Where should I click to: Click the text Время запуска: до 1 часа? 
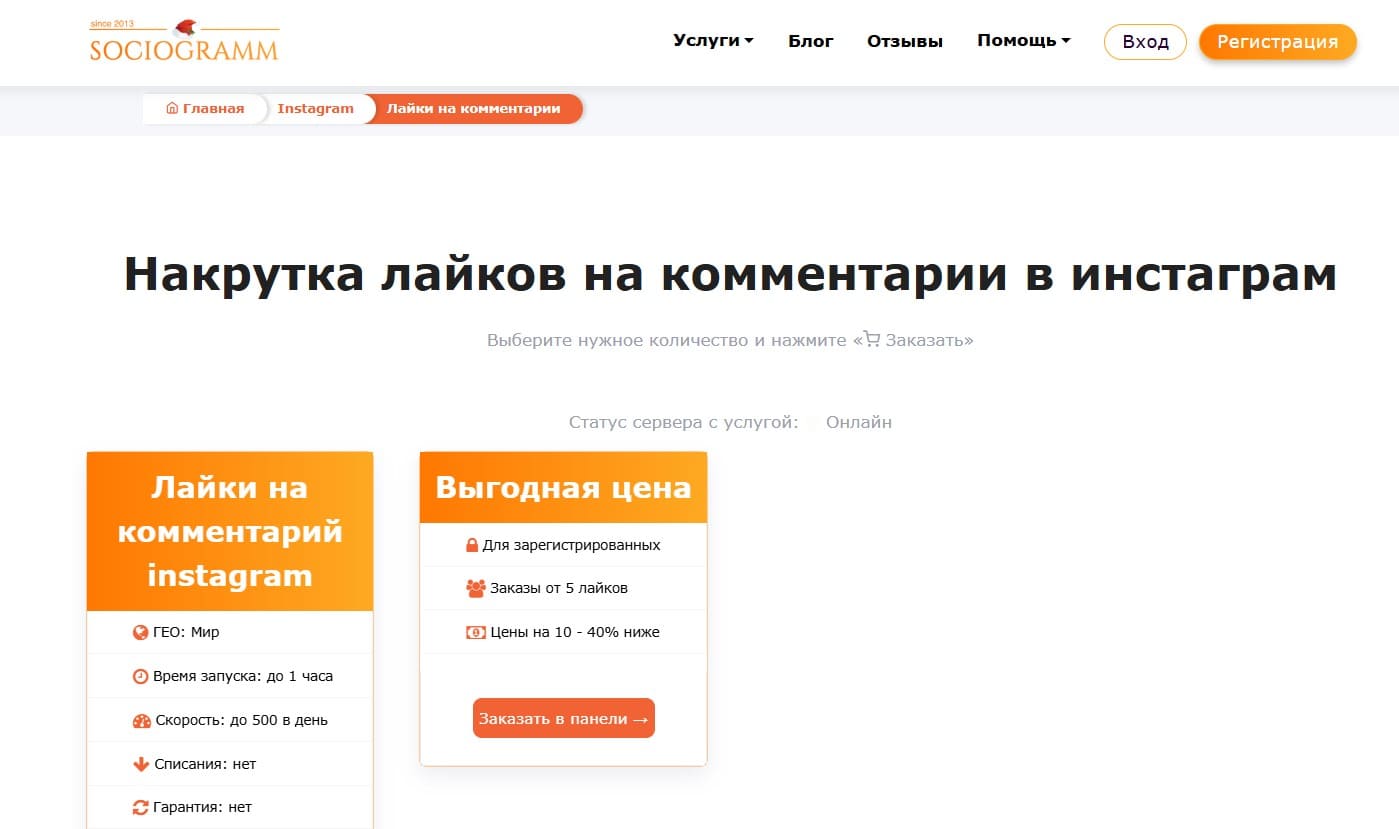[243, 676]
